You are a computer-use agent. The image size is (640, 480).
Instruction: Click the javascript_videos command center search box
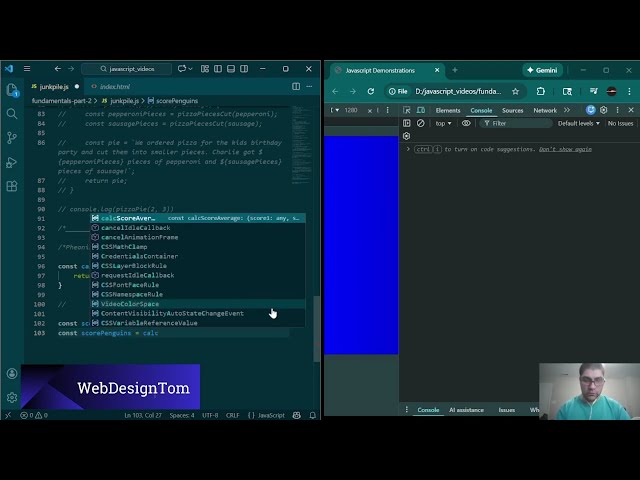pyautogui.click(x=127, y=69)
